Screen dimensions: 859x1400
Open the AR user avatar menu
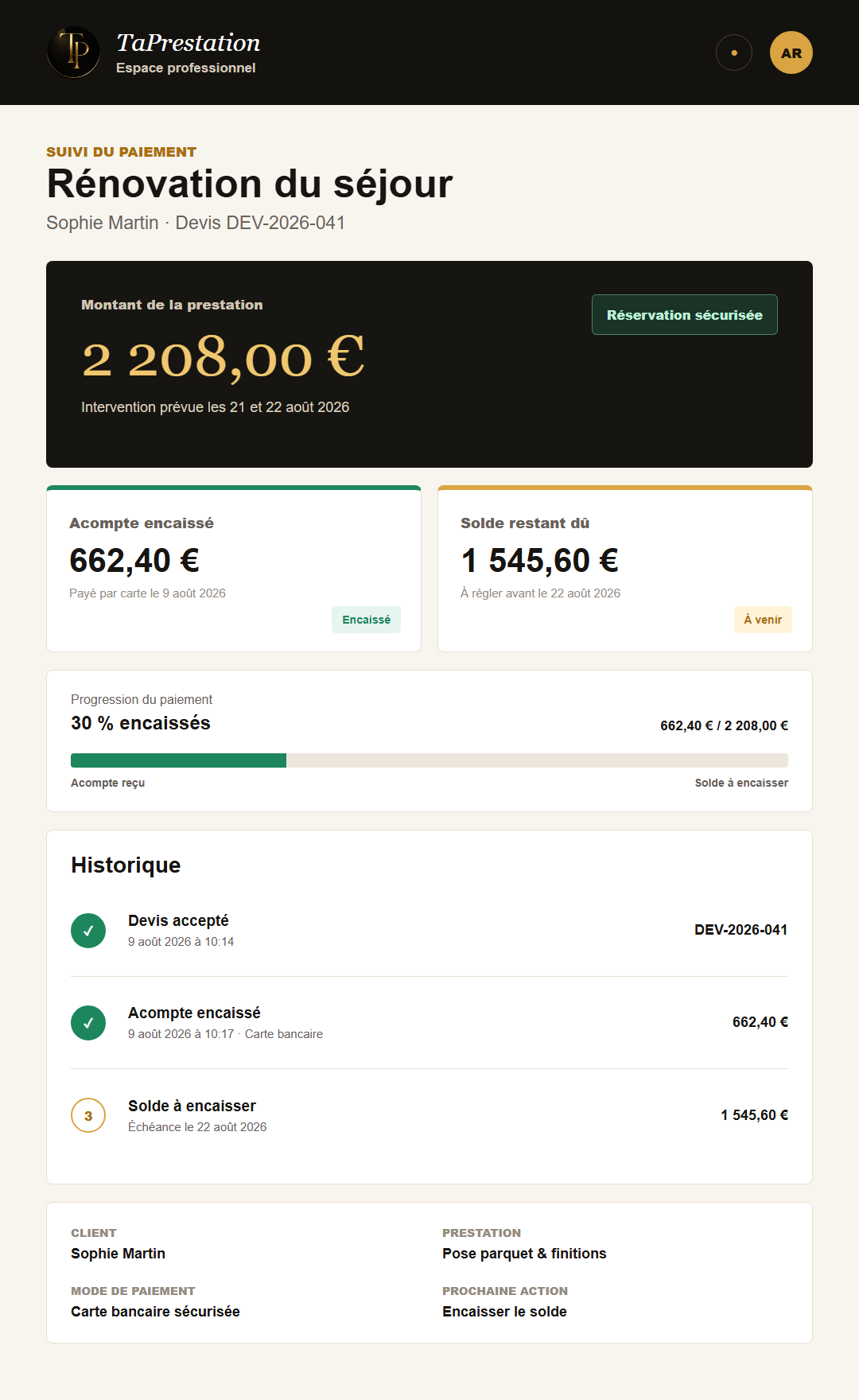pyautogui.click(x=791, y=52)
